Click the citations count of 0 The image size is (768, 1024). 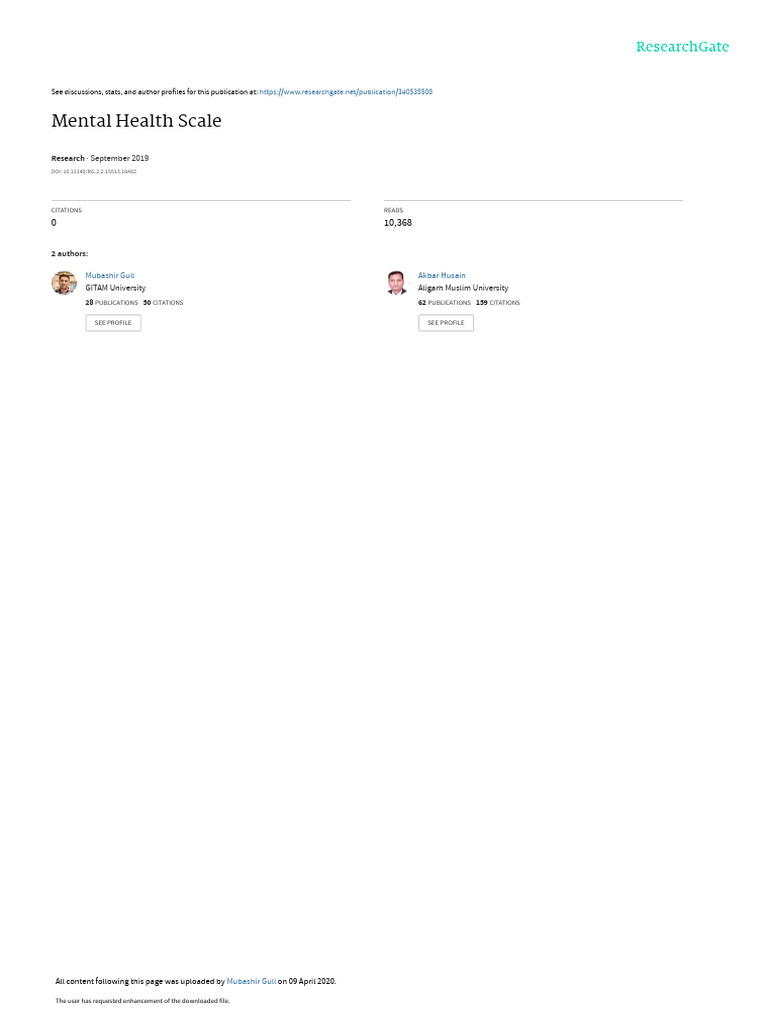[54, 223]
